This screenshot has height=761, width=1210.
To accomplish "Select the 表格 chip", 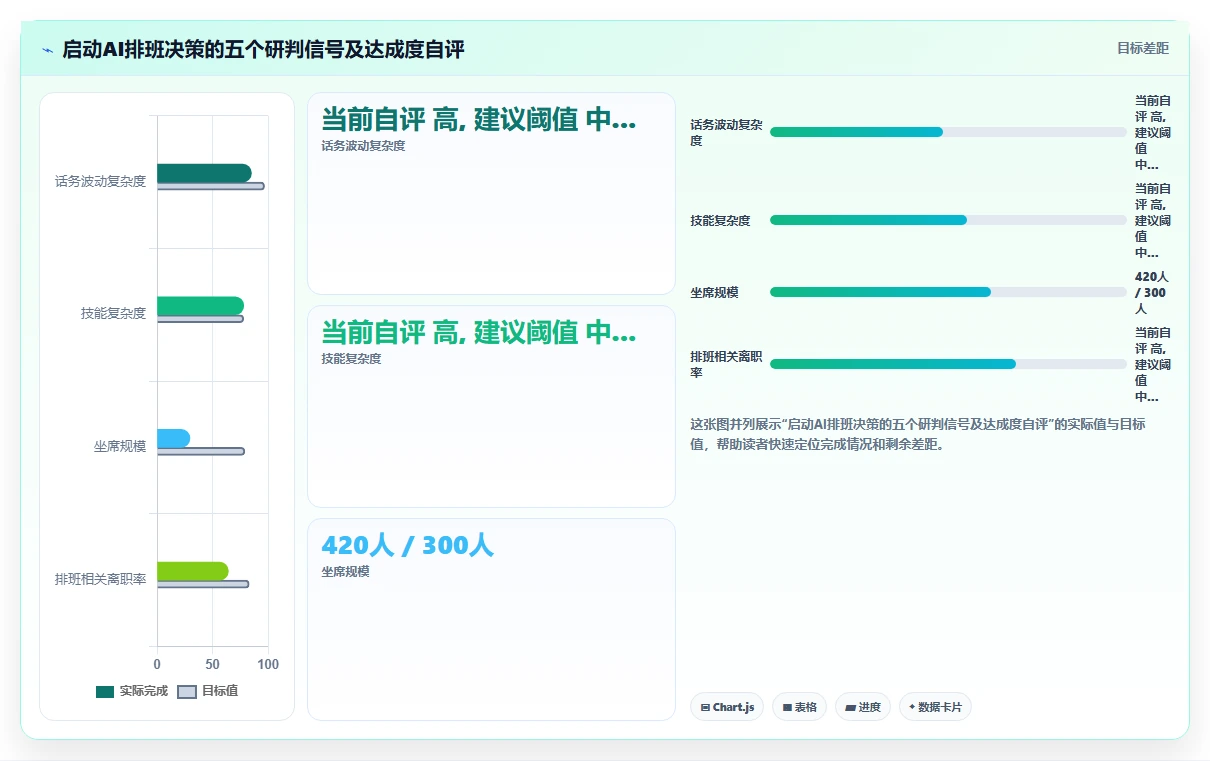I will click(799, 707).
